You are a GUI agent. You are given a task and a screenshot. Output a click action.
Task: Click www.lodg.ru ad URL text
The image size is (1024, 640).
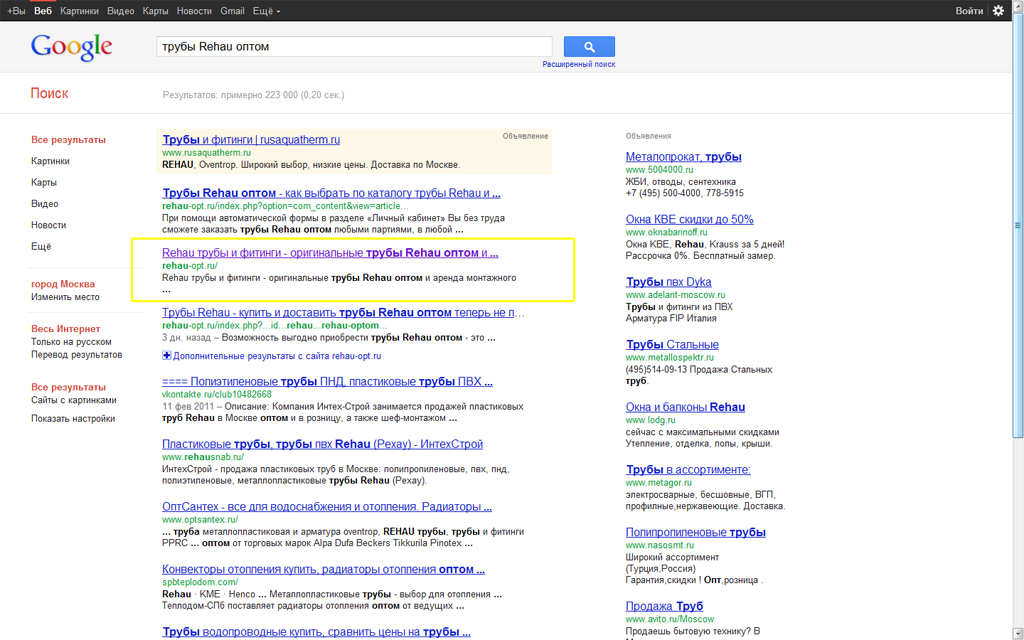[x=650, y=420]
